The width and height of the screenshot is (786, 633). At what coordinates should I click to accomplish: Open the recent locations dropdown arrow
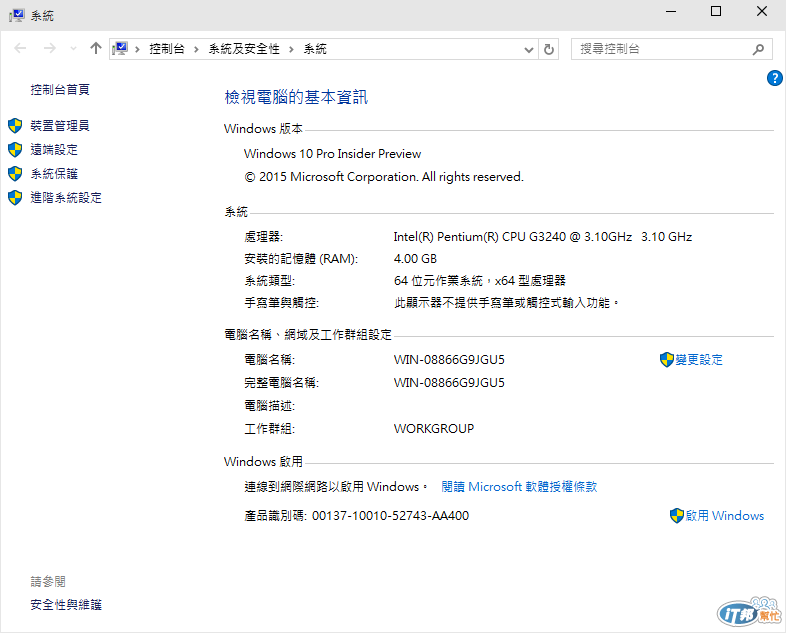(x=74, y=49)
